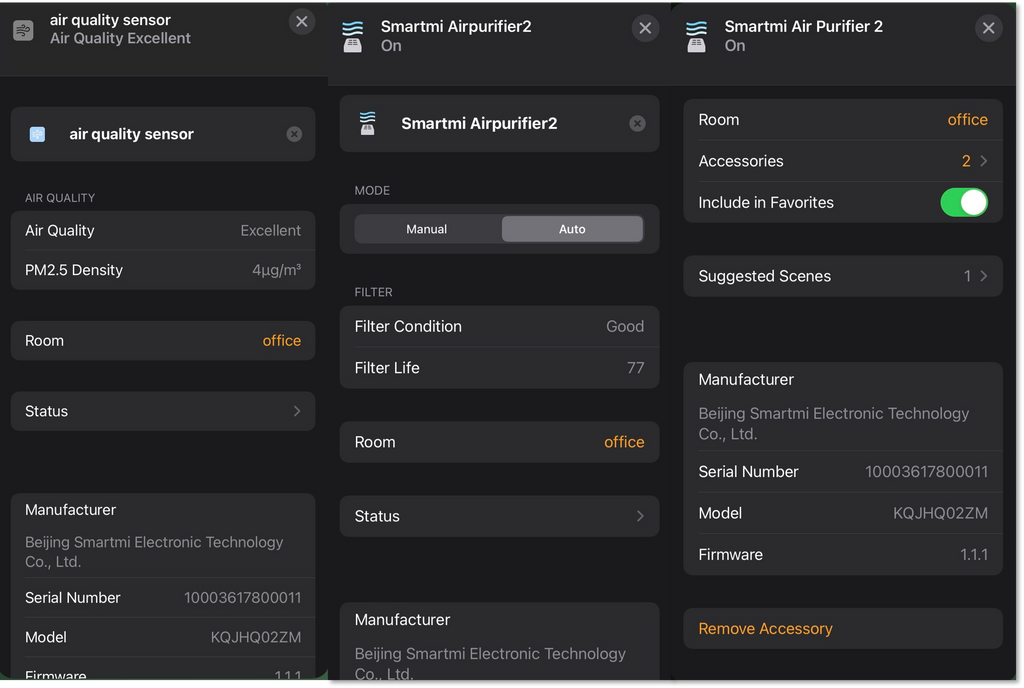The image size is (1024, 688).
Task: Click the FILTER section heading
Action: click(374, 292)
